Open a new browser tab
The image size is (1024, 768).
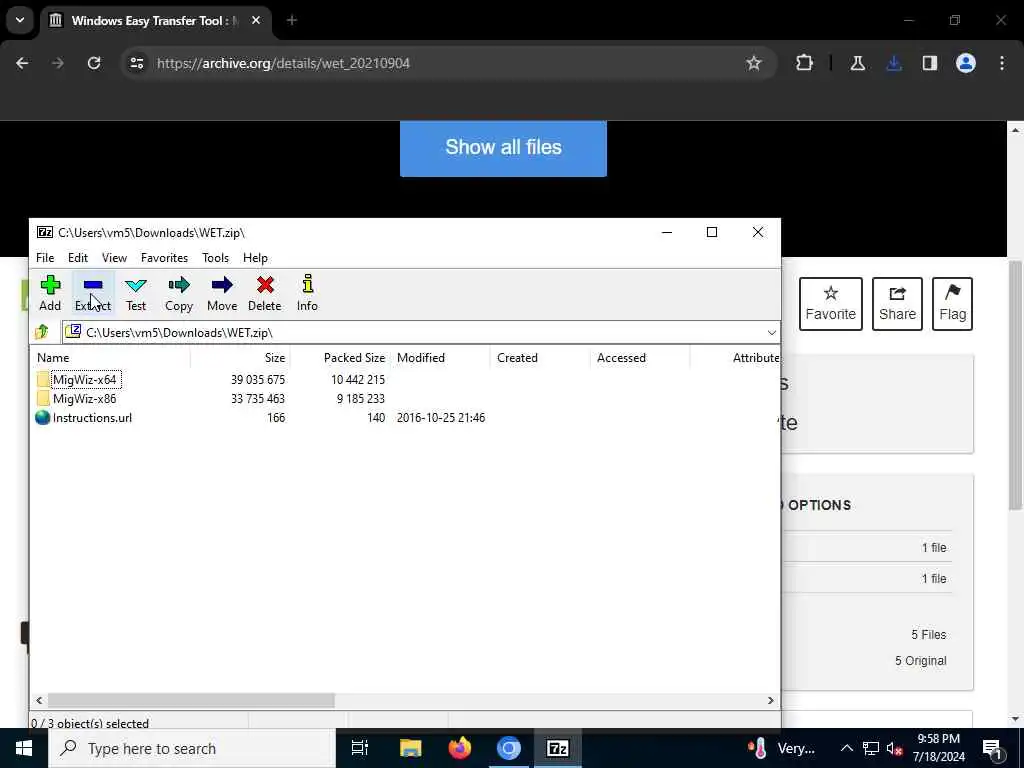pyautogui.click(x=292, y=20)
